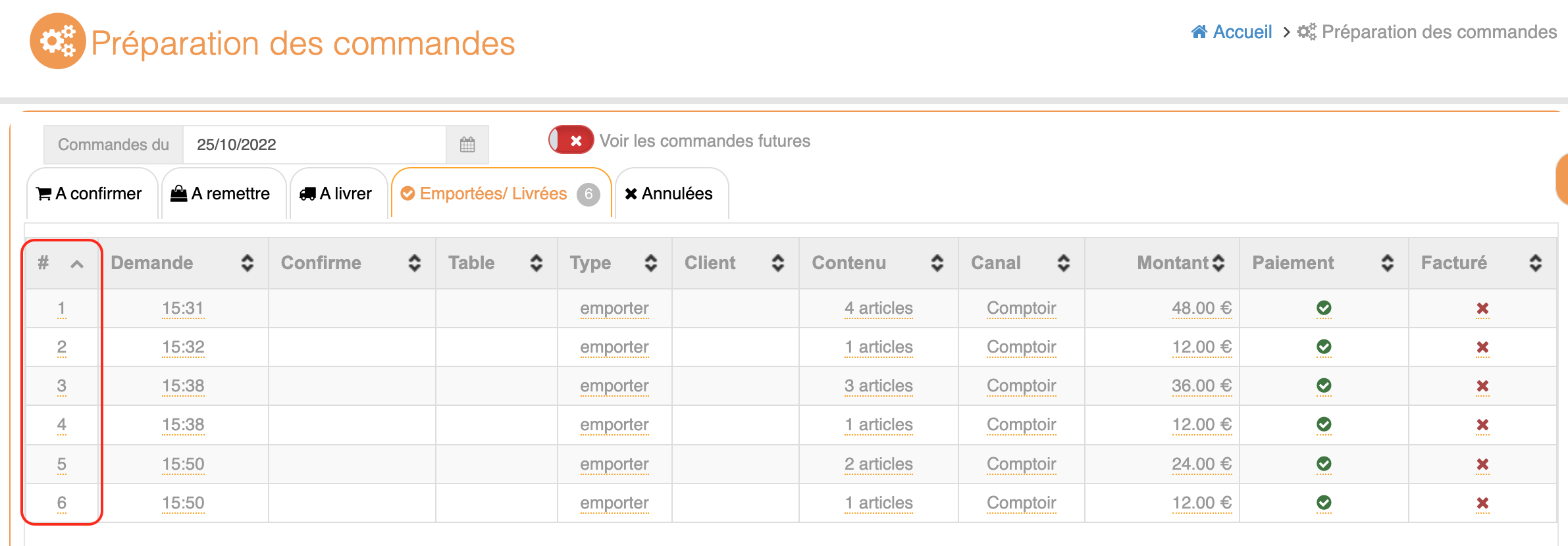The width and height of the screenshot is (1568, 546).
Task: Click the red Facturé cross for order 6
Action: point(1482,503)
